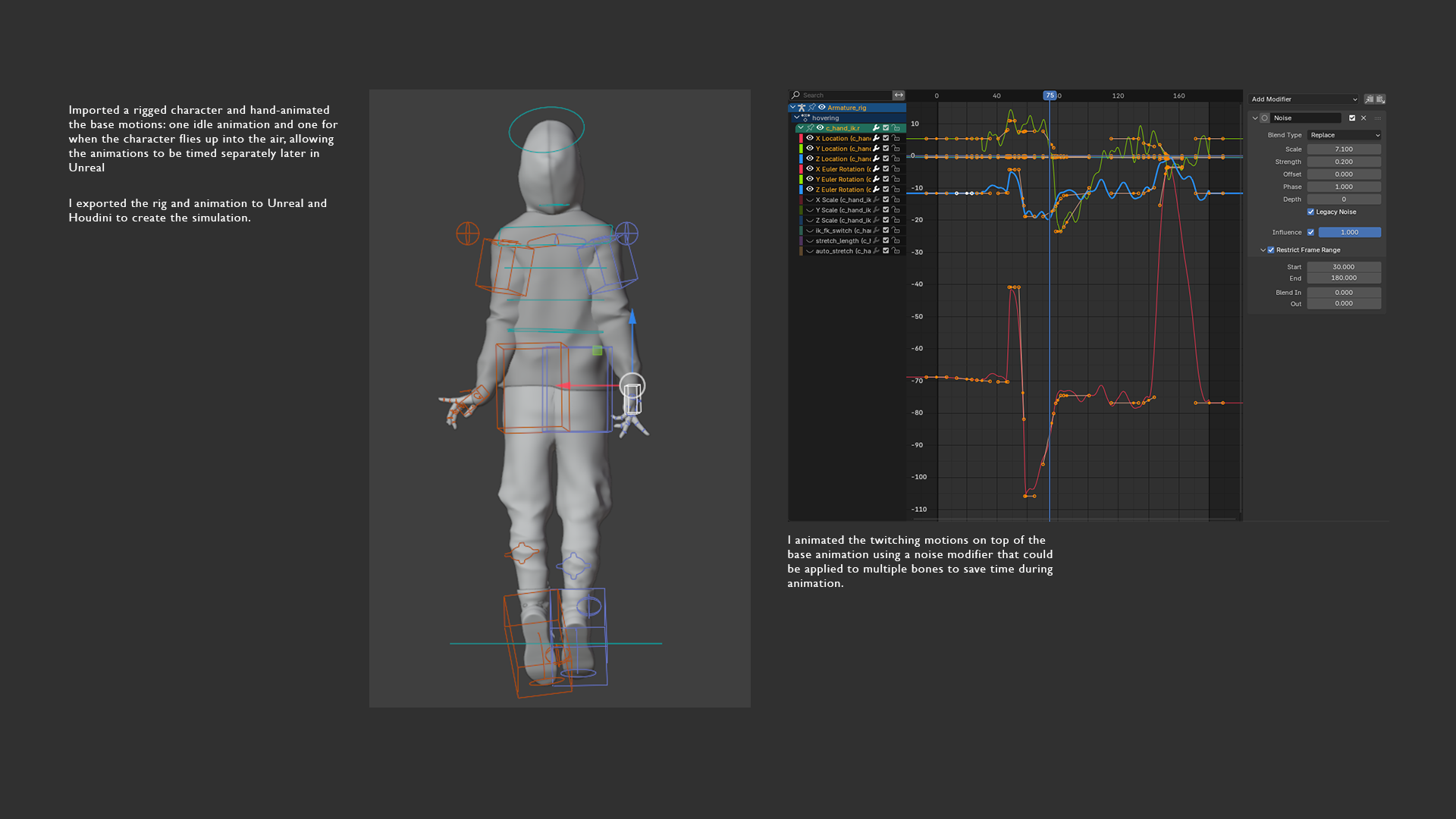Click the Influence 1.000 slider
Image resolution: width=1456 pixels, height=819 pixels.
point(1349,233)
